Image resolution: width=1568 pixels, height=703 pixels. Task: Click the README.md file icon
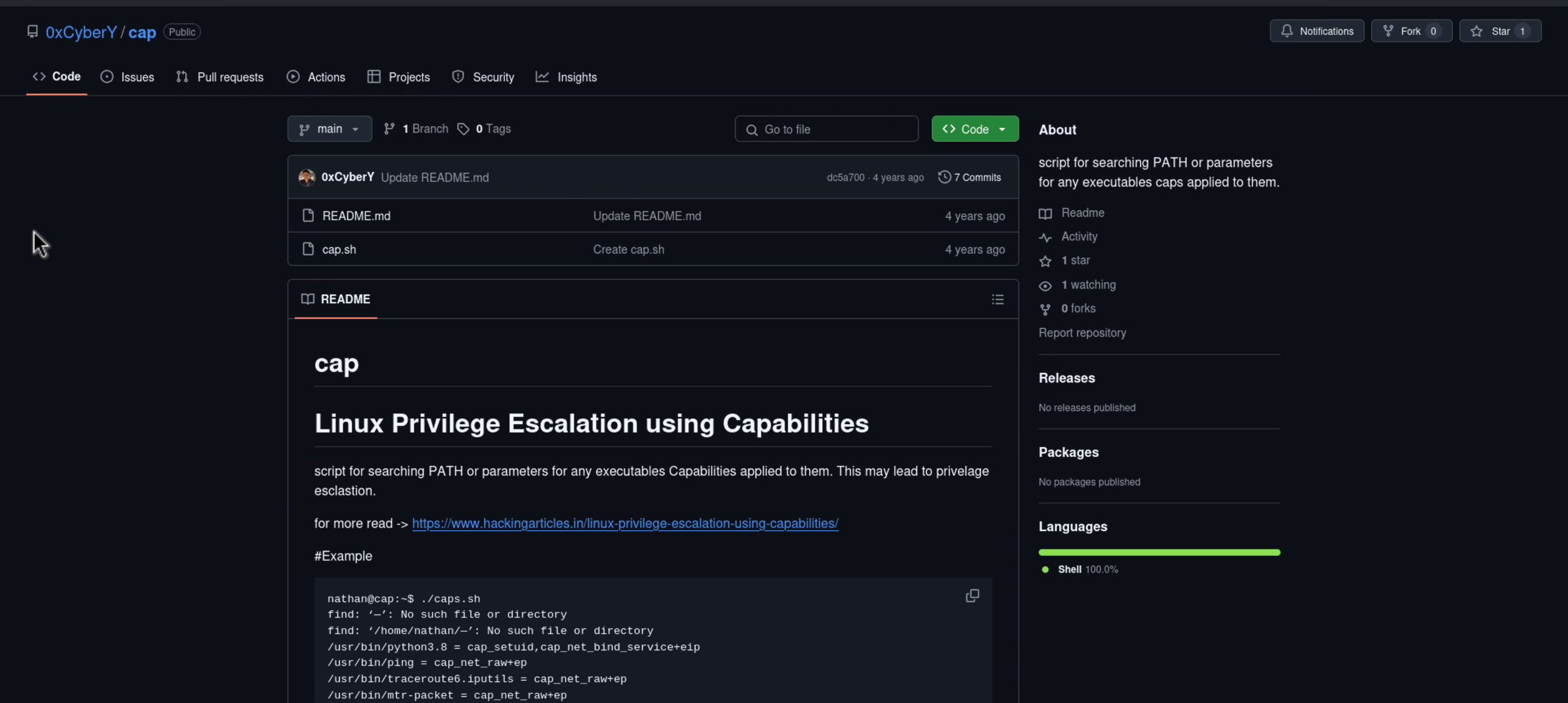coord(308,215)
